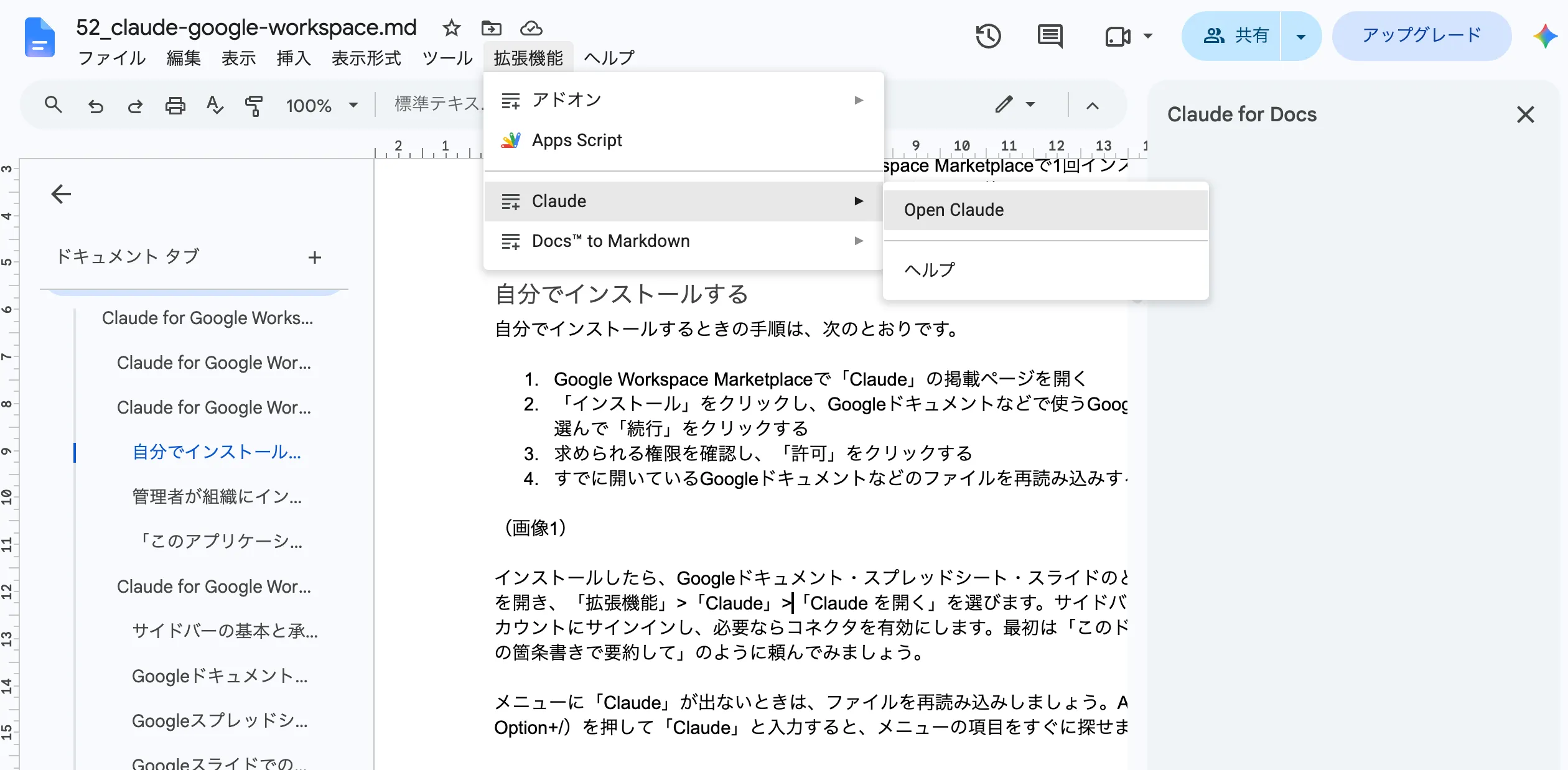Collapse the toolbar with the up chevron
This screenshot has height=770, width=1568.
pos(1093,105)
